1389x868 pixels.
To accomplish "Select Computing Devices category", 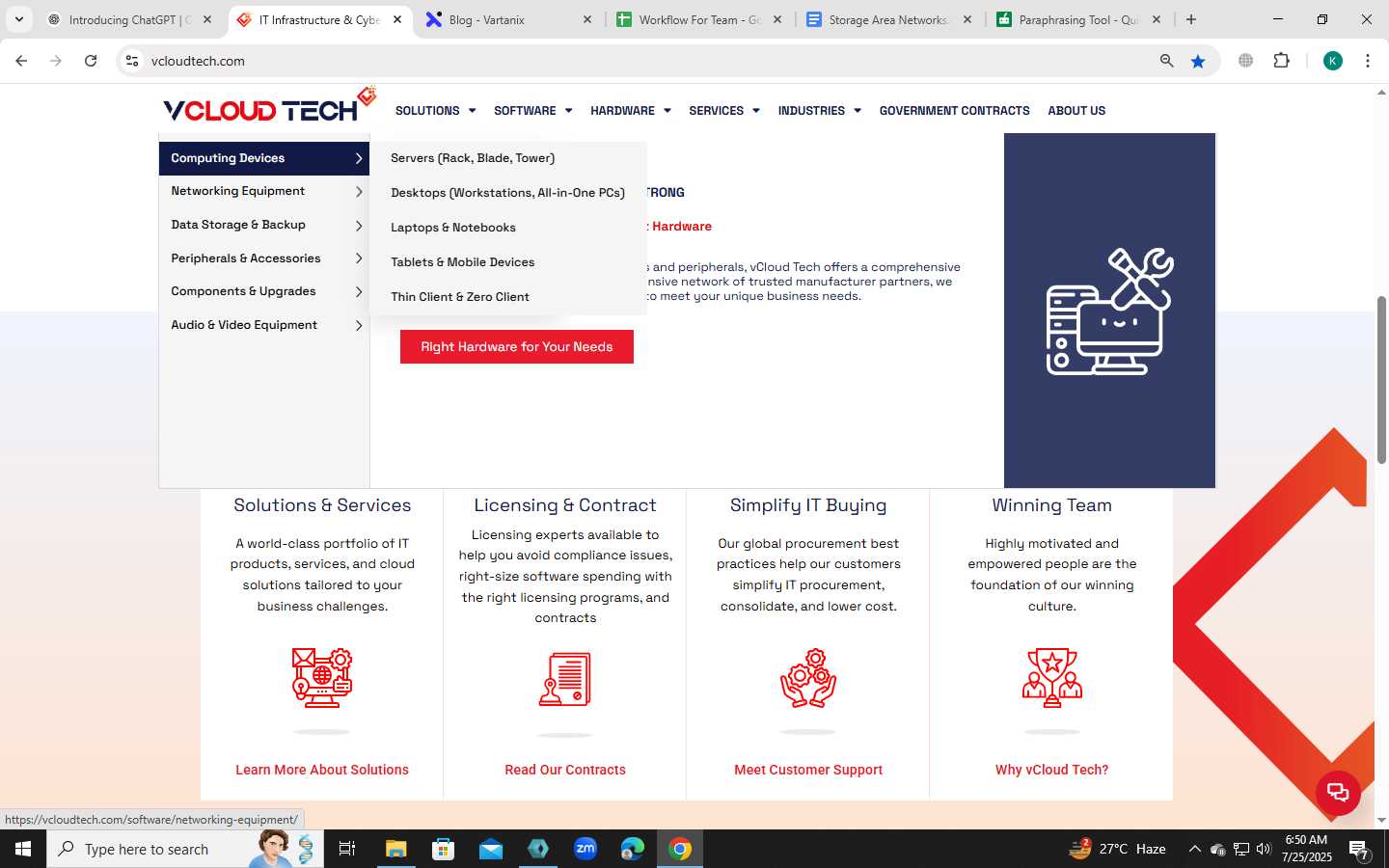I will click(264, 158).
